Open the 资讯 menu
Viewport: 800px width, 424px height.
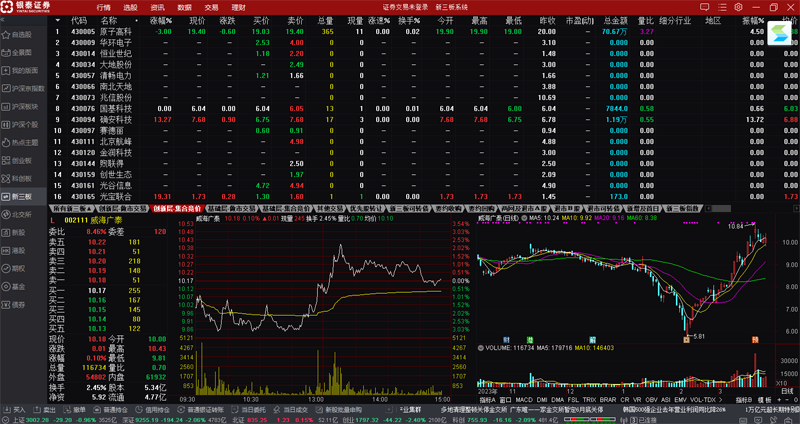tap(158, 8)
